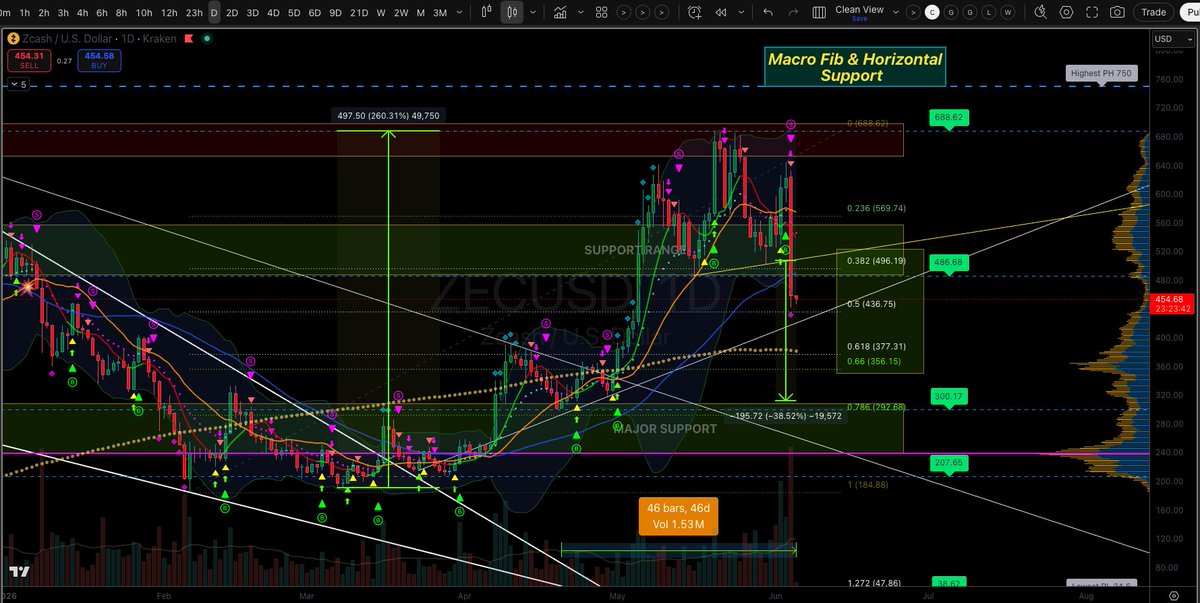Image resolution: width=1200 pixels, height=603 pixels.
Task: Click the -195.72 (-38.52%) measurement label
Action: tap(787, 415)
